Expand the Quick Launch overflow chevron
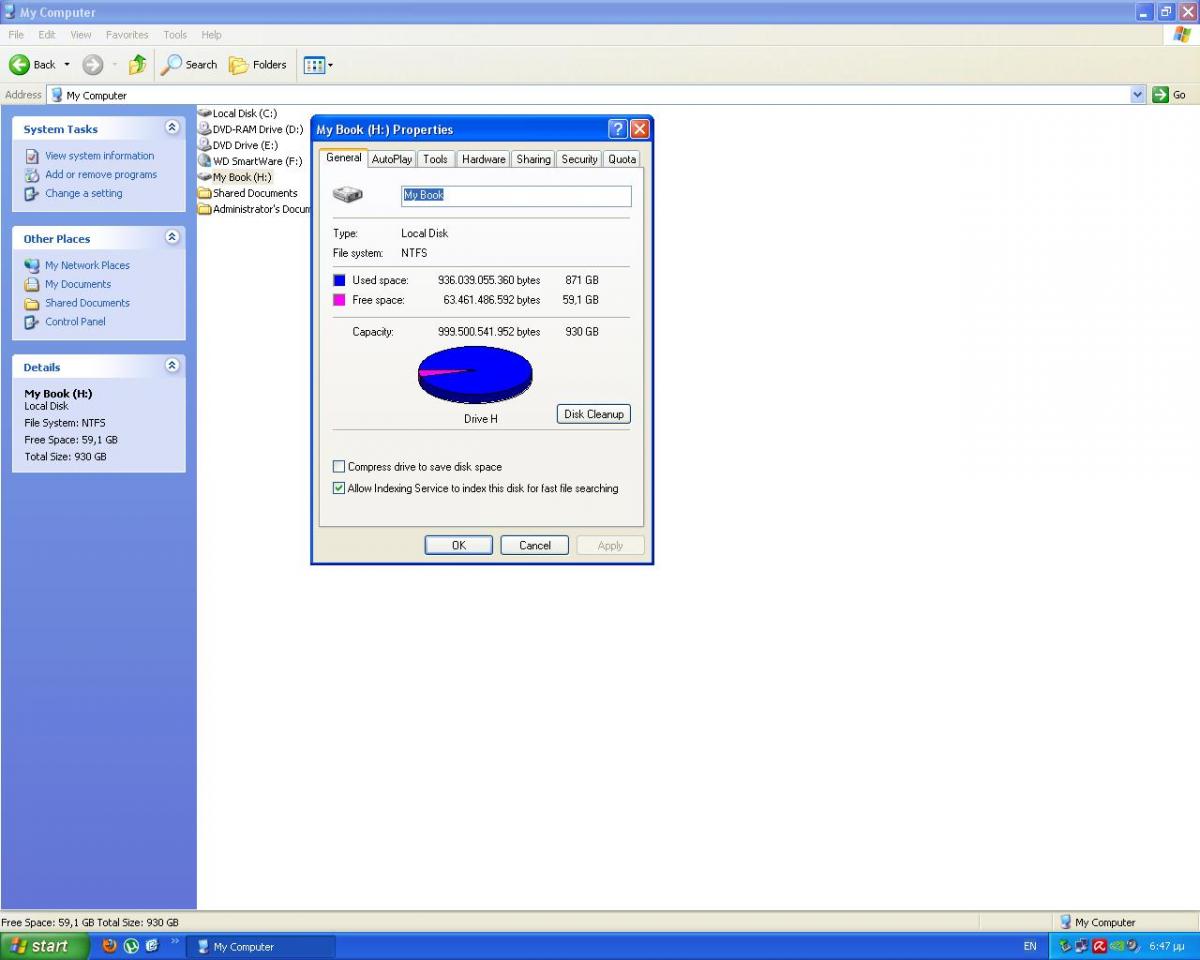 [175, 943]
